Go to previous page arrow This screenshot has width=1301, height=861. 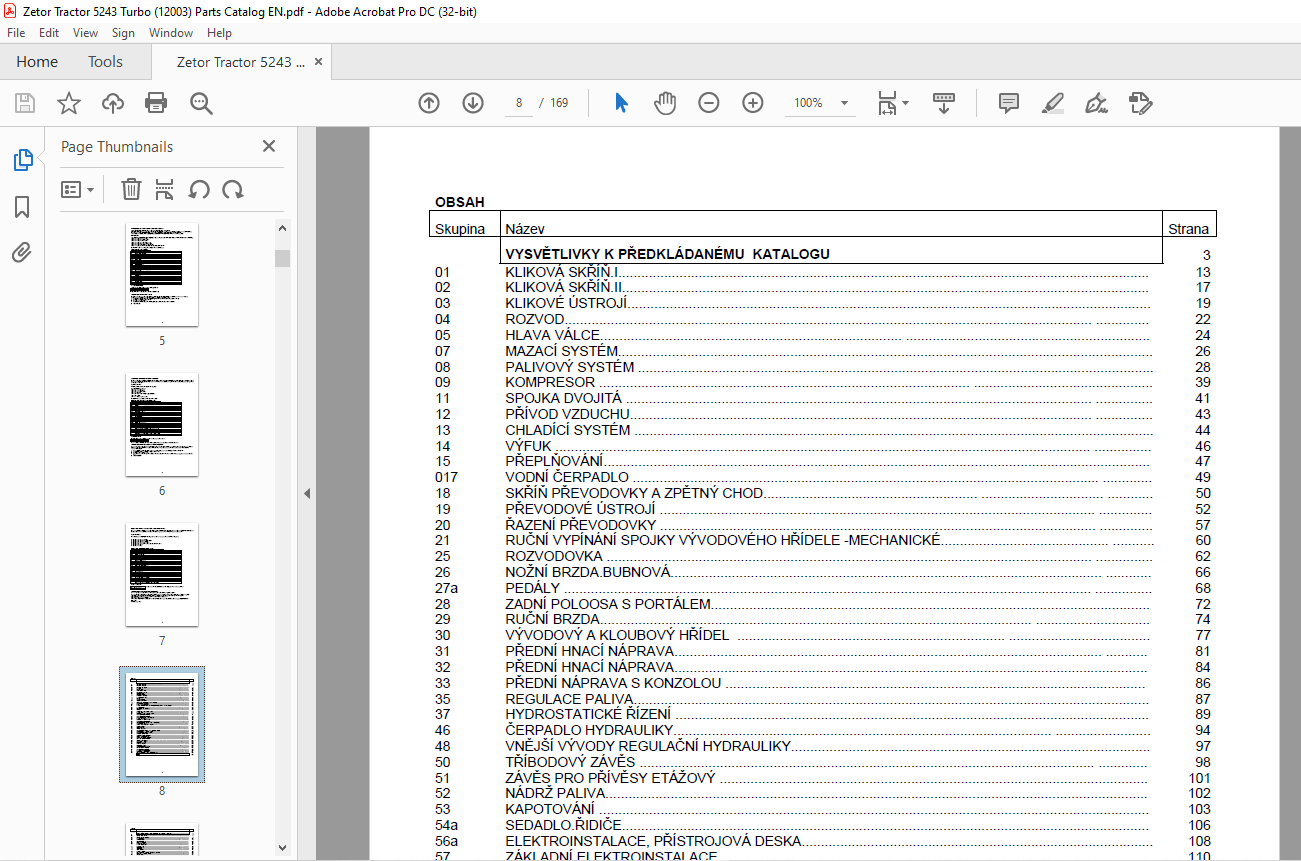click(429, 103)
